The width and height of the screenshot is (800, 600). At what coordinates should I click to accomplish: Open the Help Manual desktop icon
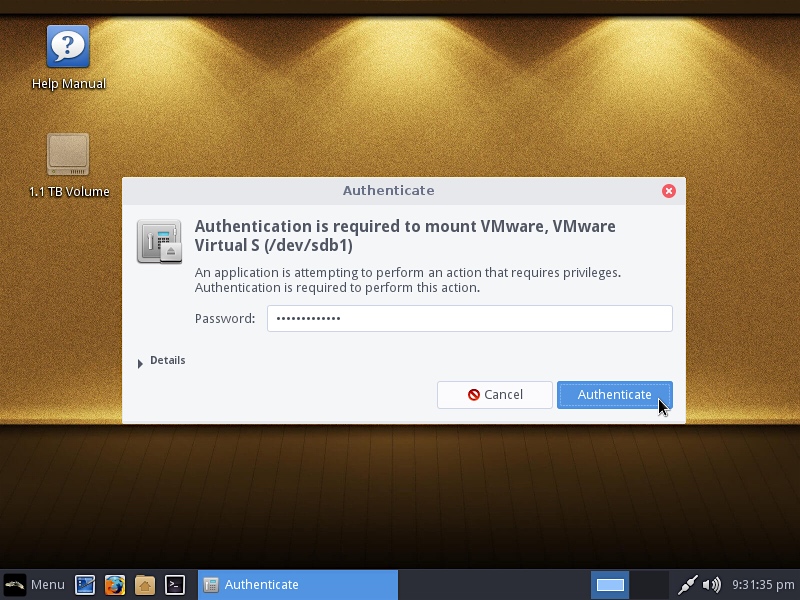click(68, 47)
